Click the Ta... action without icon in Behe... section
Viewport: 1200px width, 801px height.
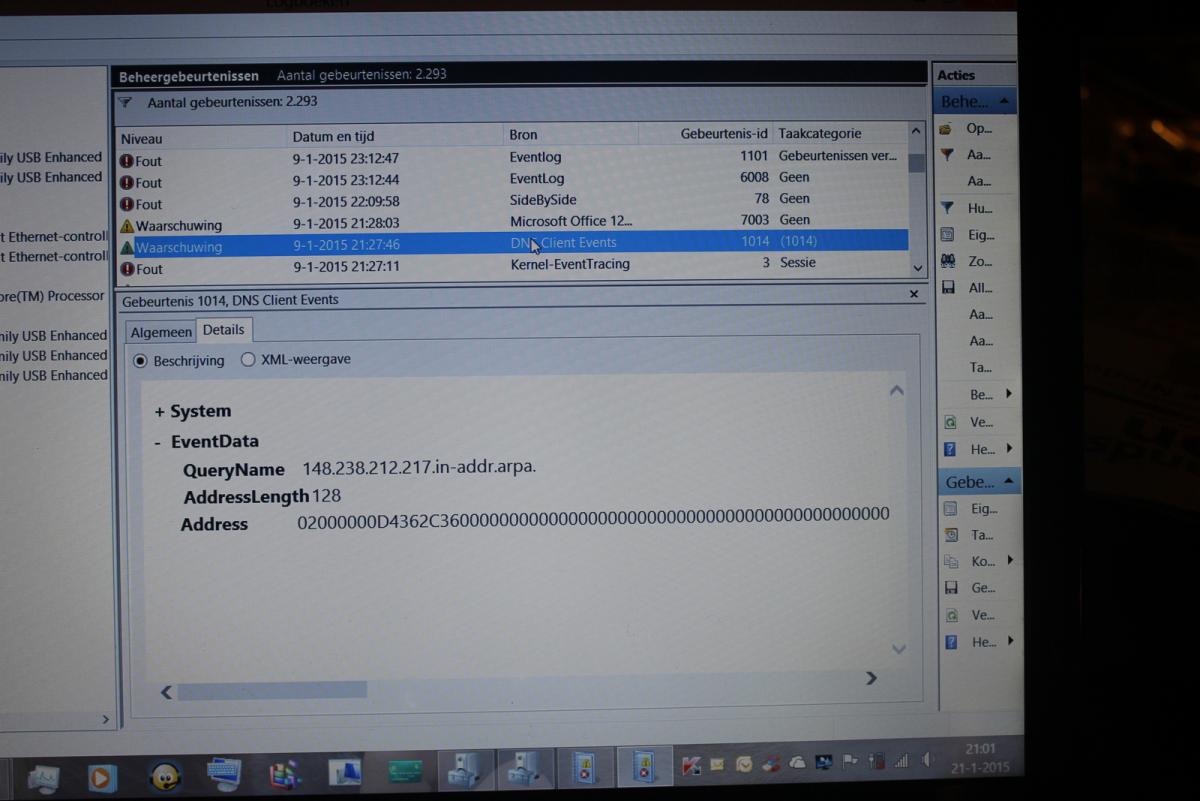(x=980, y=367)
